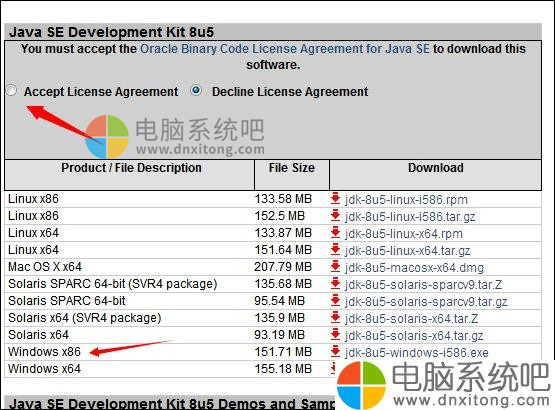Click the Download column header
This screenshot has width=555, height=410.
436,168
